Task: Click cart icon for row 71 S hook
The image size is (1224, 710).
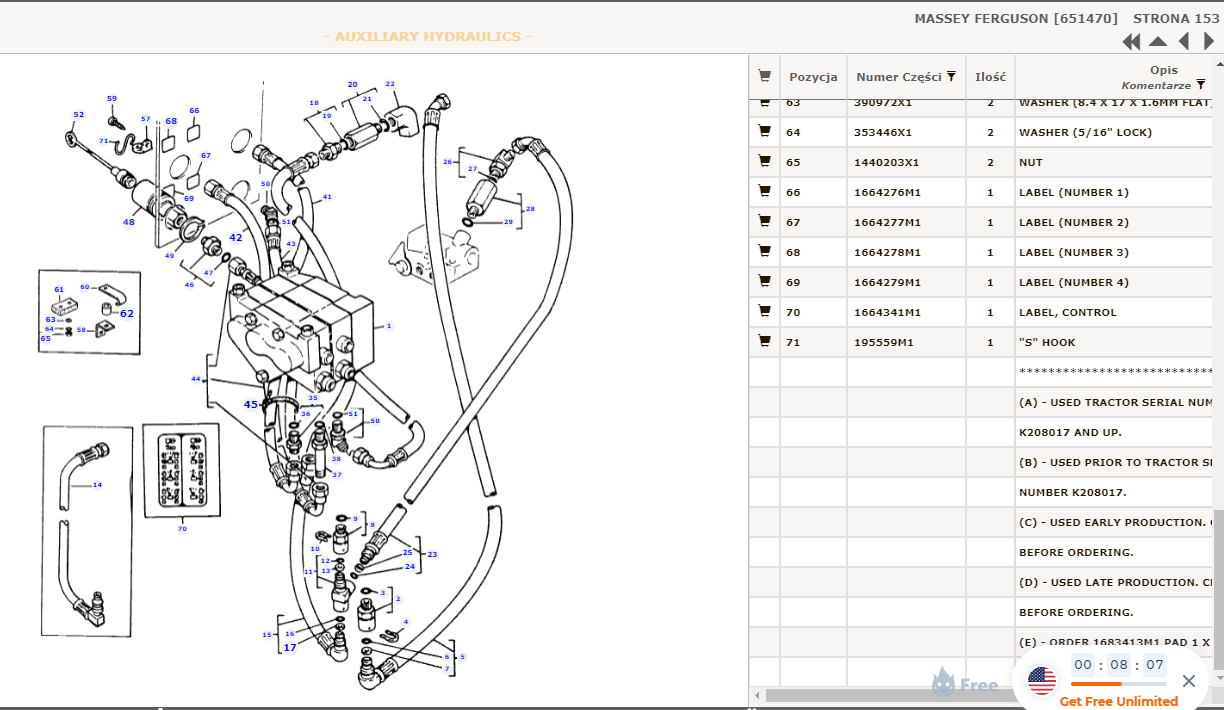Action: coord(765,341)
